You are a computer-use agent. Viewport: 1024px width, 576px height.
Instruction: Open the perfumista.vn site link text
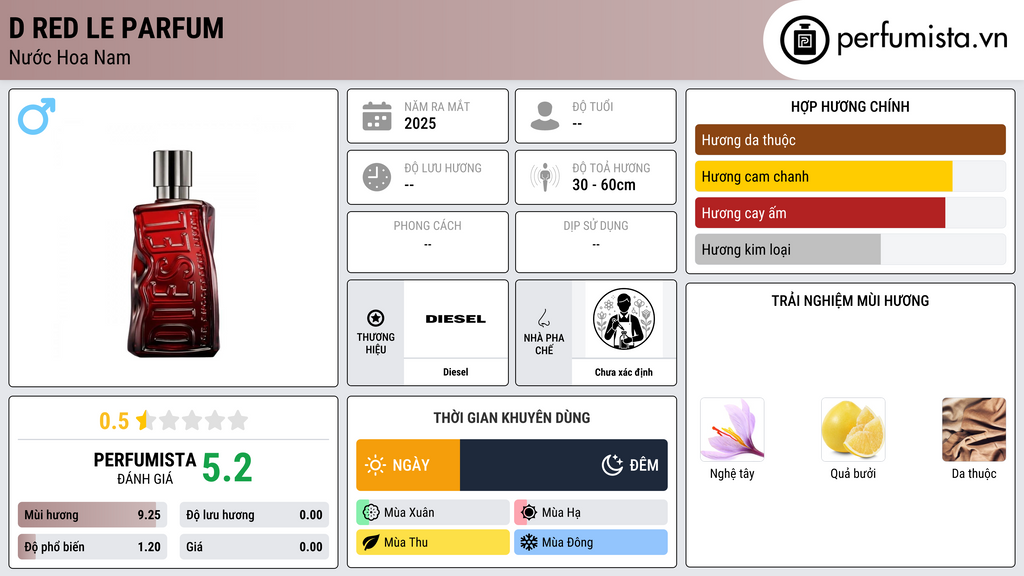[922, 39]
